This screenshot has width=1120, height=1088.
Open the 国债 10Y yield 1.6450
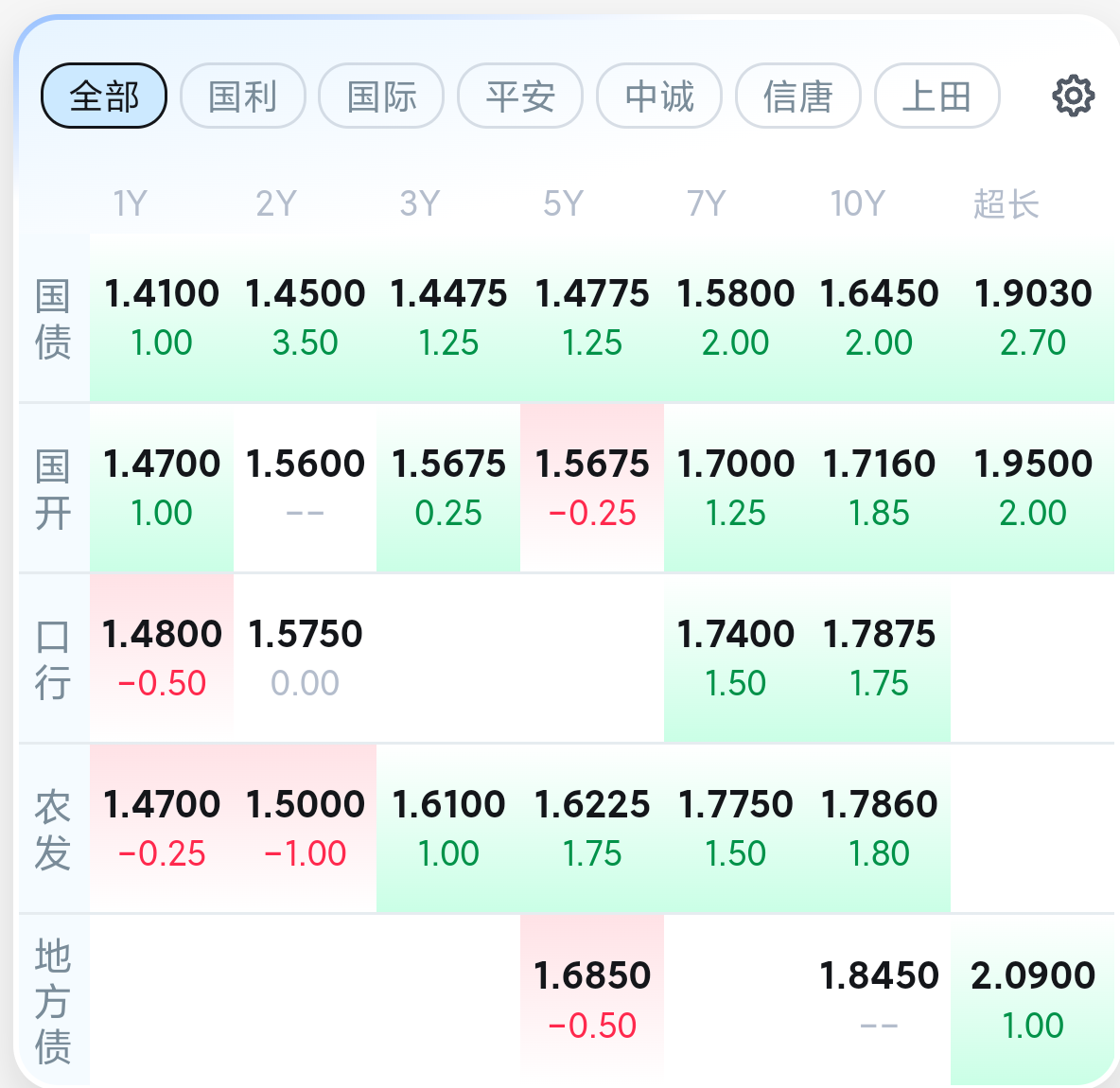coord(879,318)
